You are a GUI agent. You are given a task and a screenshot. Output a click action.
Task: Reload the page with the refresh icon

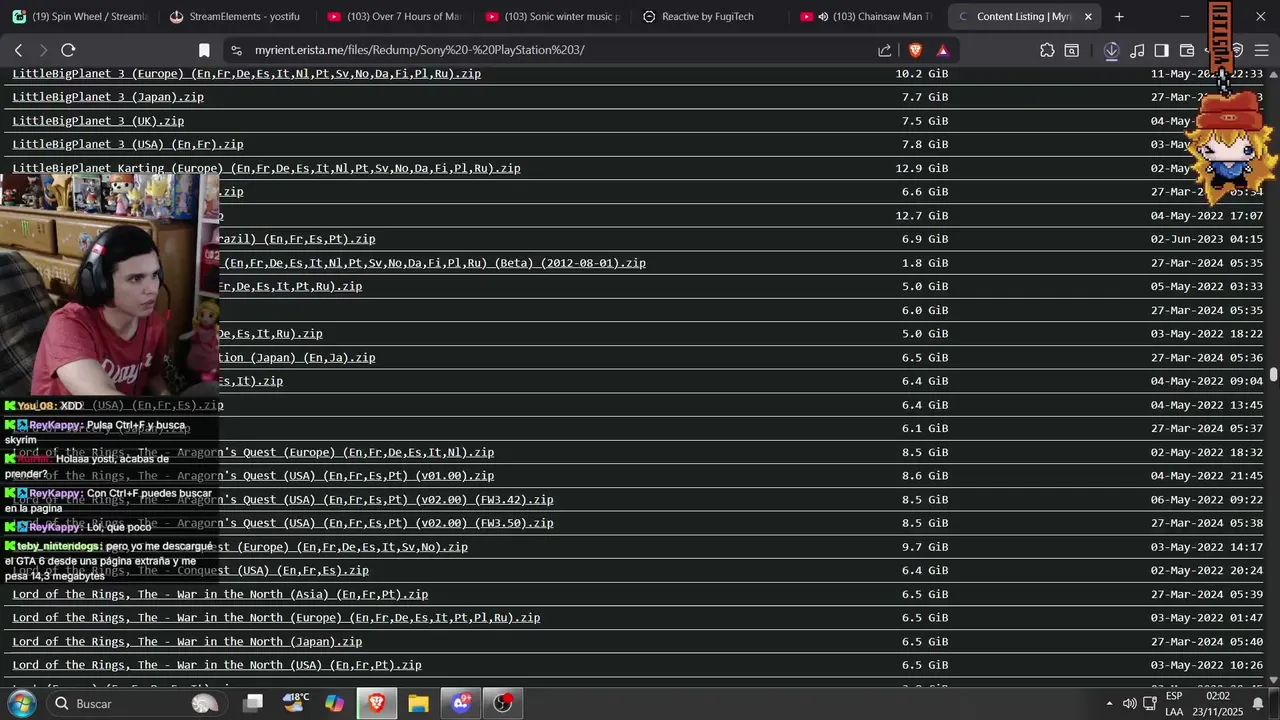coord(68,50)
